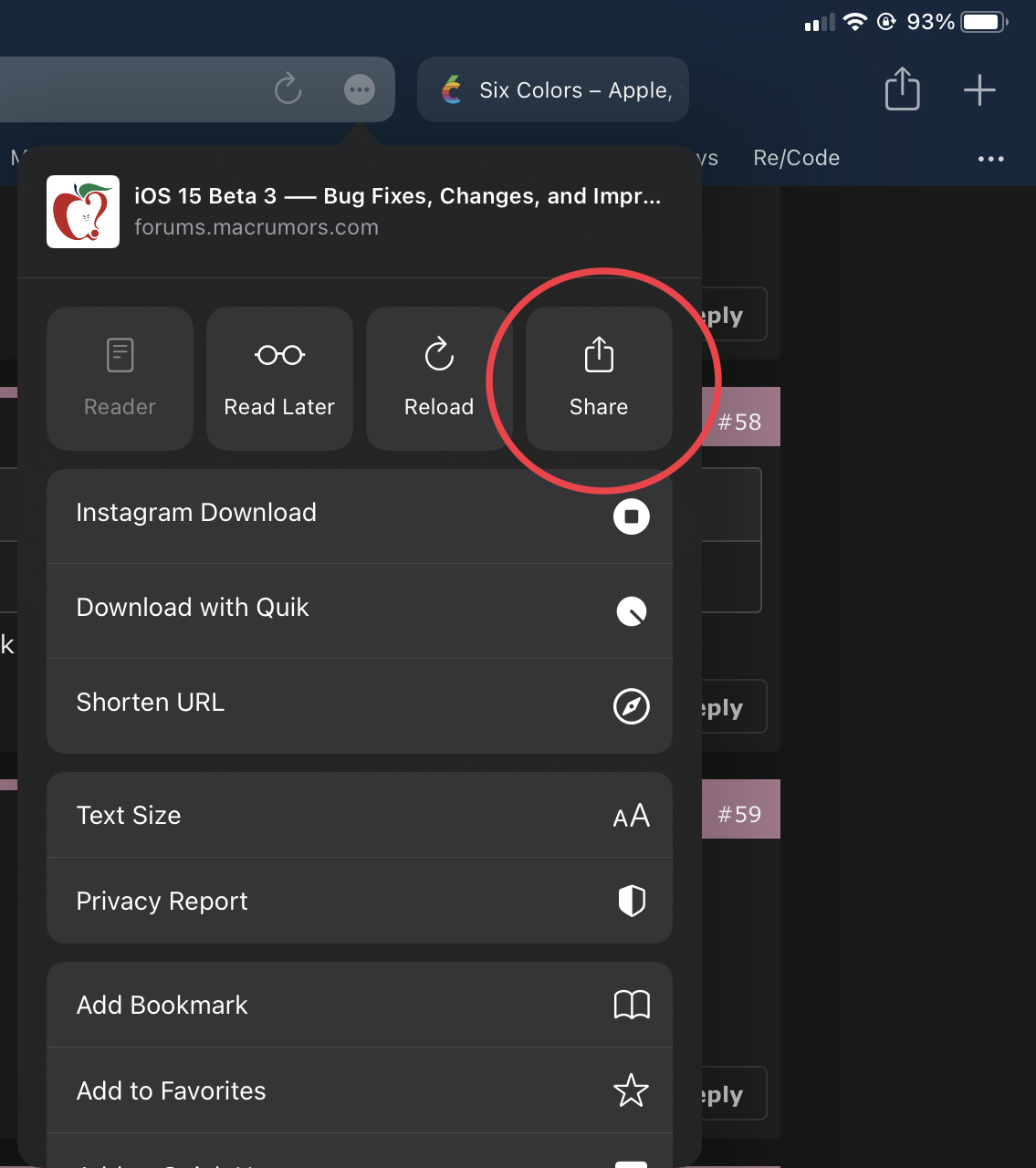The height and width of the screenshot is (1168, 1036).
Task: Tap the reload arrow in address bar
Action: tap(288, 89)
